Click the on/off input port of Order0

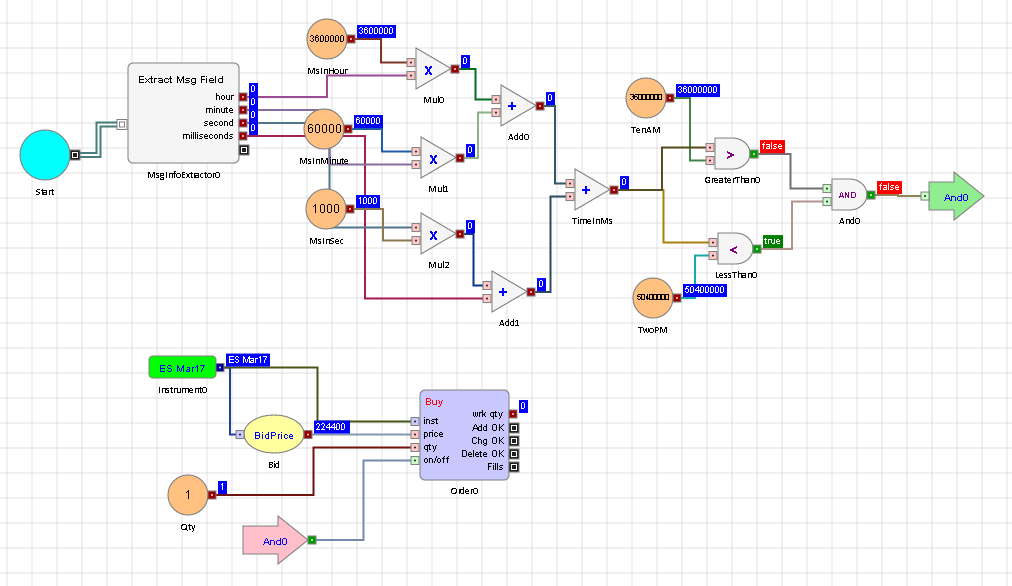(x=414, y=460)
